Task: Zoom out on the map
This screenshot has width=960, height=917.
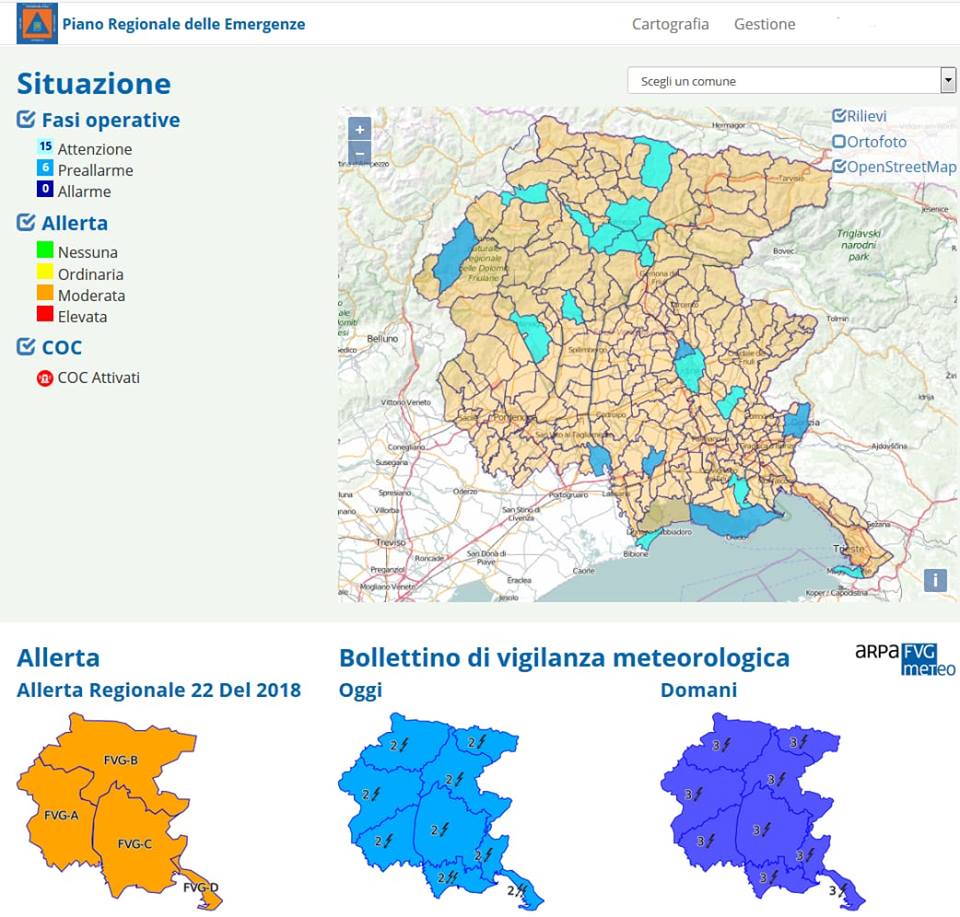Action: coord(360,154)
